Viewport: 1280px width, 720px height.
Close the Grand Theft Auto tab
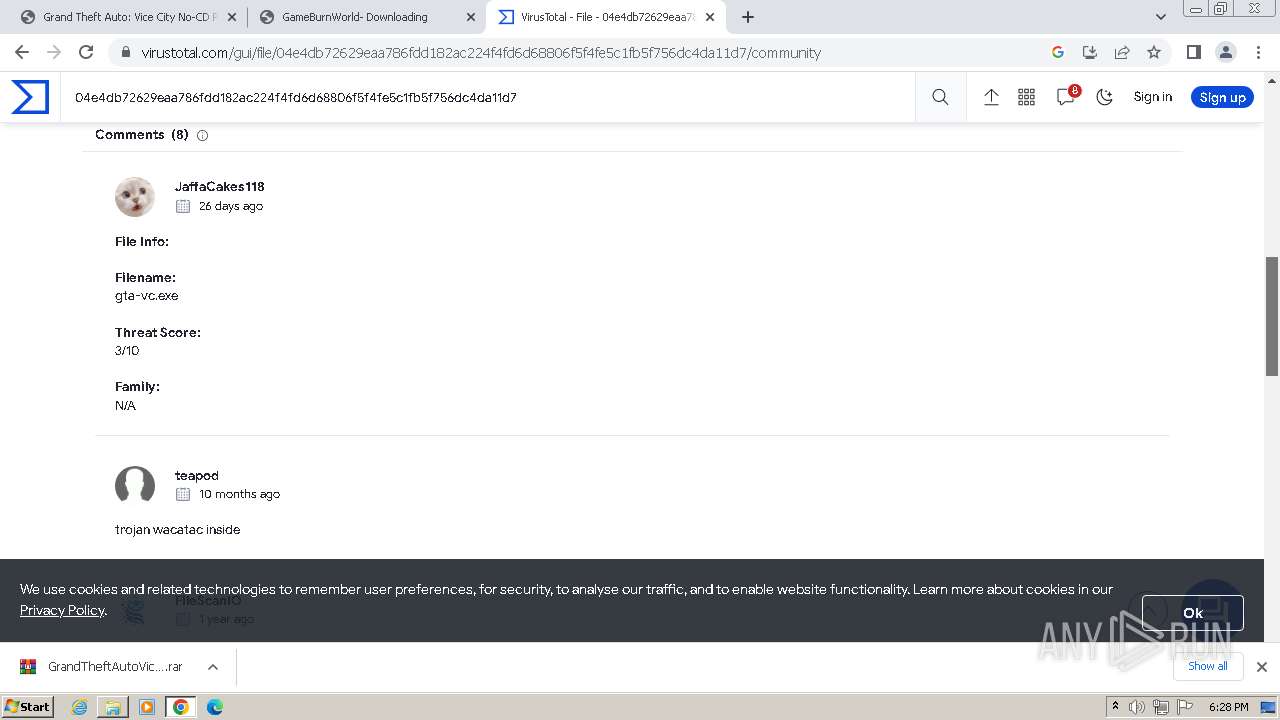232,17
